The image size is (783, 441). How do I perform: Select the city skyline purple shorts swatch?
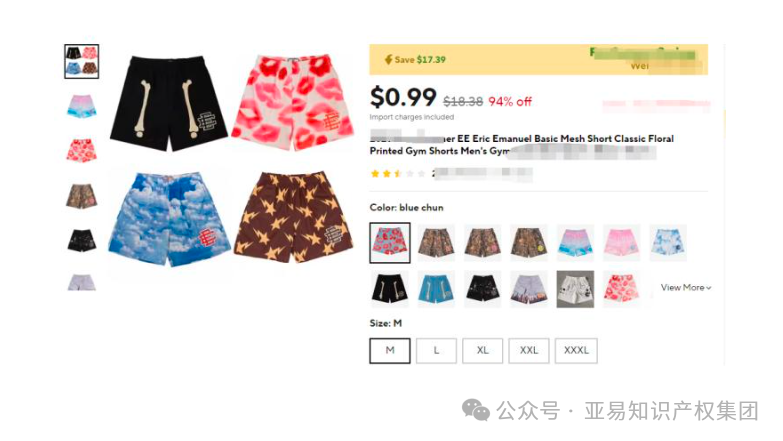tap(529, 289)
